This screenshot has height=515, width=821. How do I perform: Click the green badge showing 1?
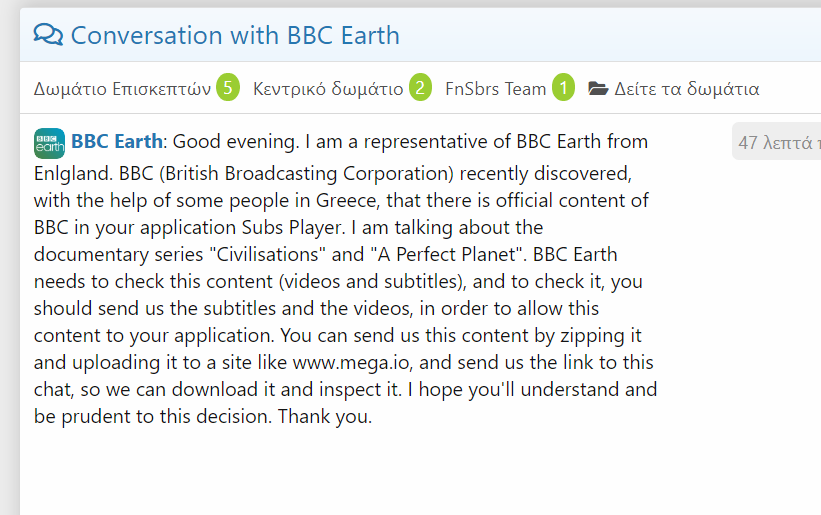point(563,88)
